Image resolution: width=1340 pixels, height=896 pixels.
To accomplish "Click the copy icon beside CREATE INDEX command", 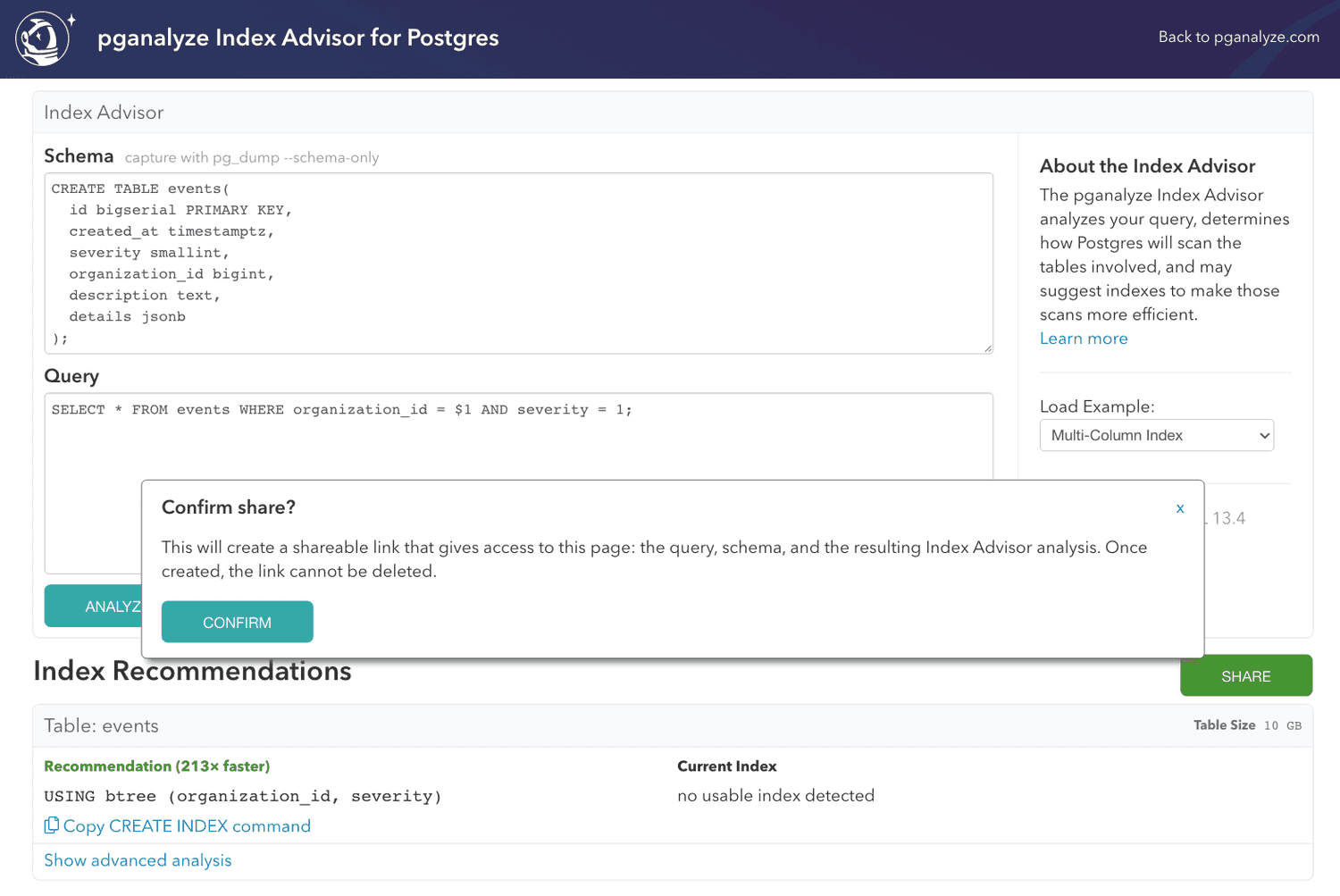I will coord(53,825).
